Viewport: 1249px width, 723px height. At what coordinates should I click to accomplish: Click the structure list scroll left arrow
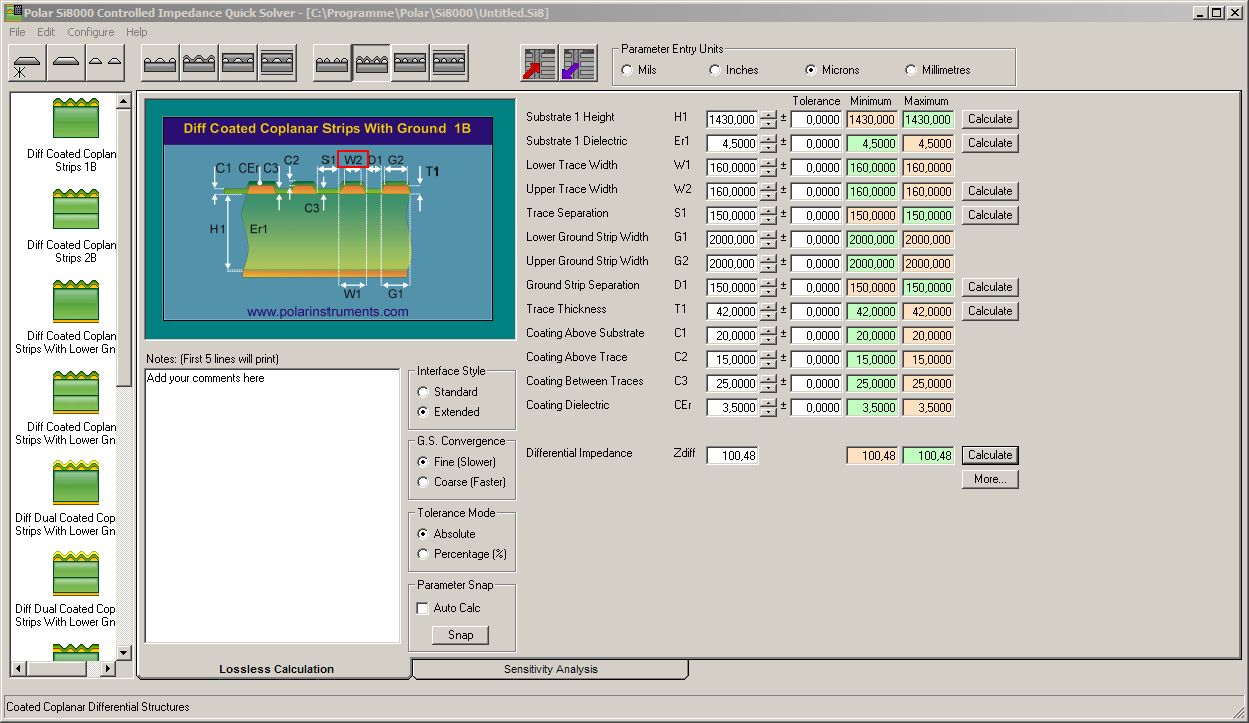coord(18,668)
